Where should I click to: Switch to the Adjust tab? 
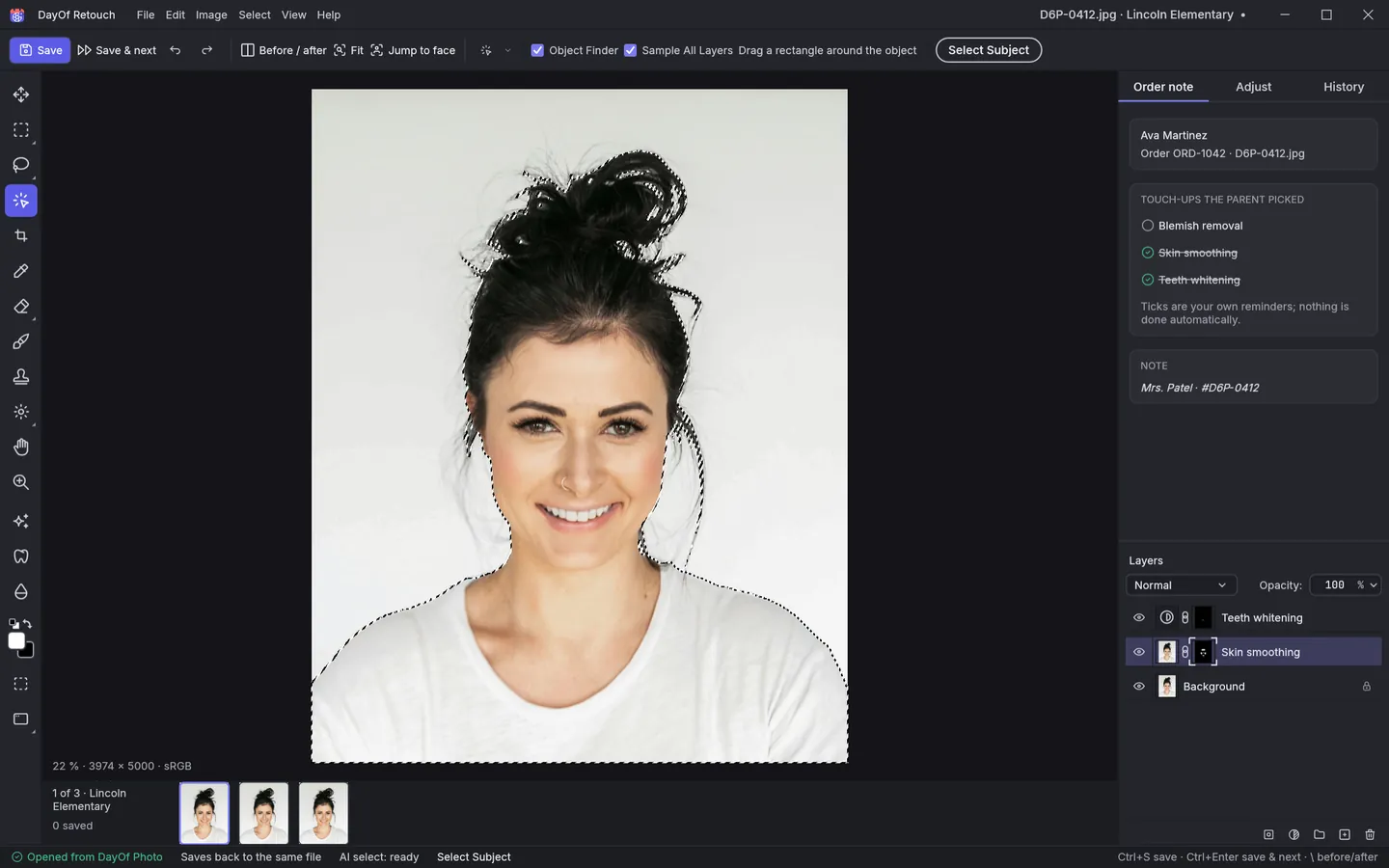[1254, 87]
